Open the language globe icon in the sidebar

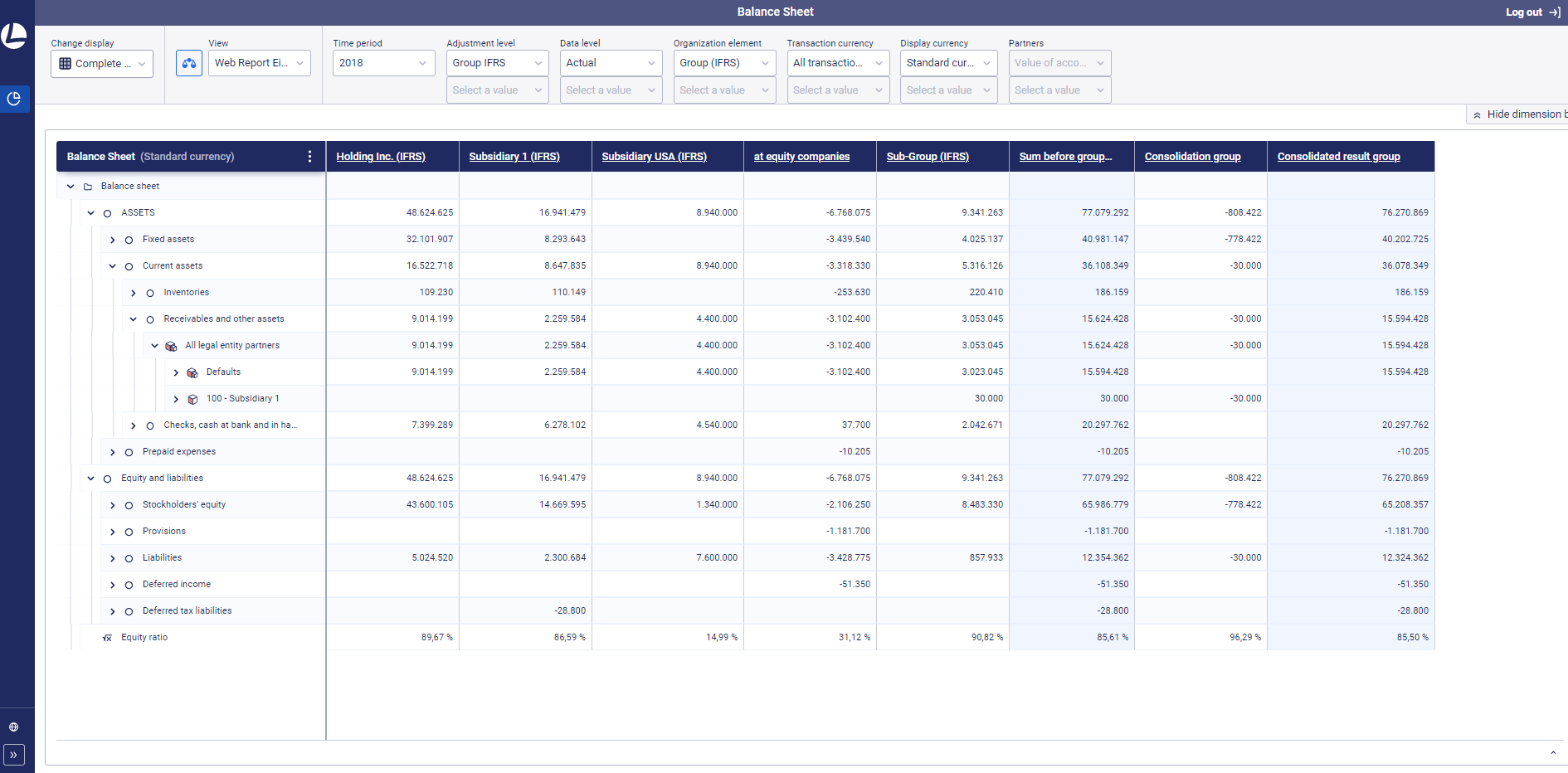(x=14, y=727)
